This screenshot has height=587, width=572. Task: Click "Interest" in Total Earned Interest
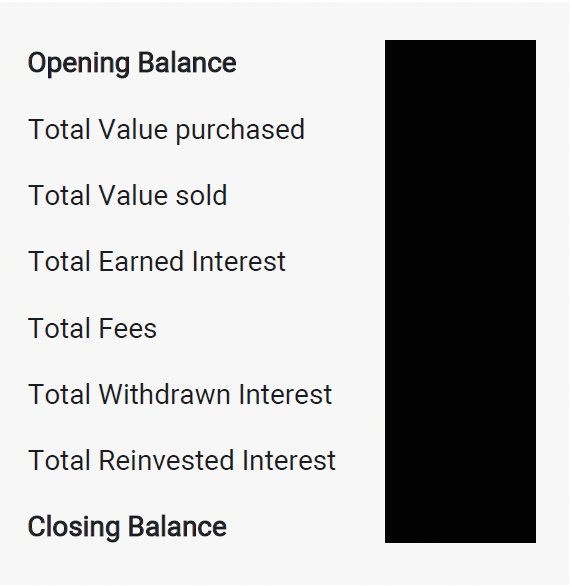pyautogui.click(x=239, y=261)
